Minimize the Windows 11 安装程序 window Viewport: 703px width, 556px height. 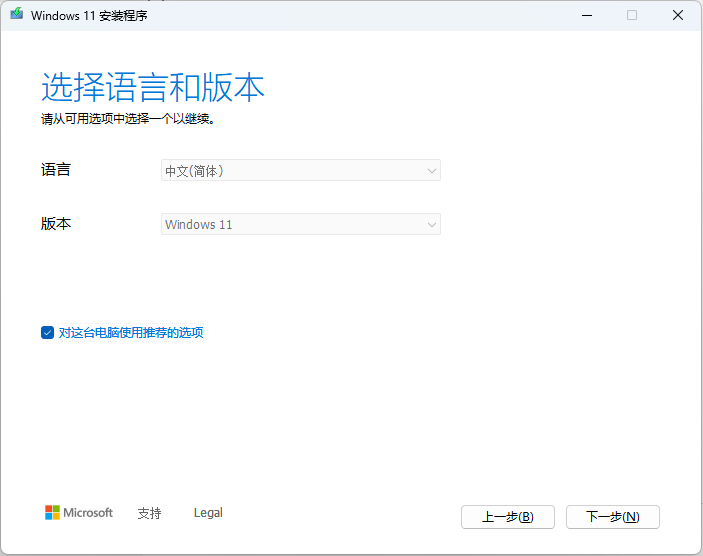pos(587,15)
